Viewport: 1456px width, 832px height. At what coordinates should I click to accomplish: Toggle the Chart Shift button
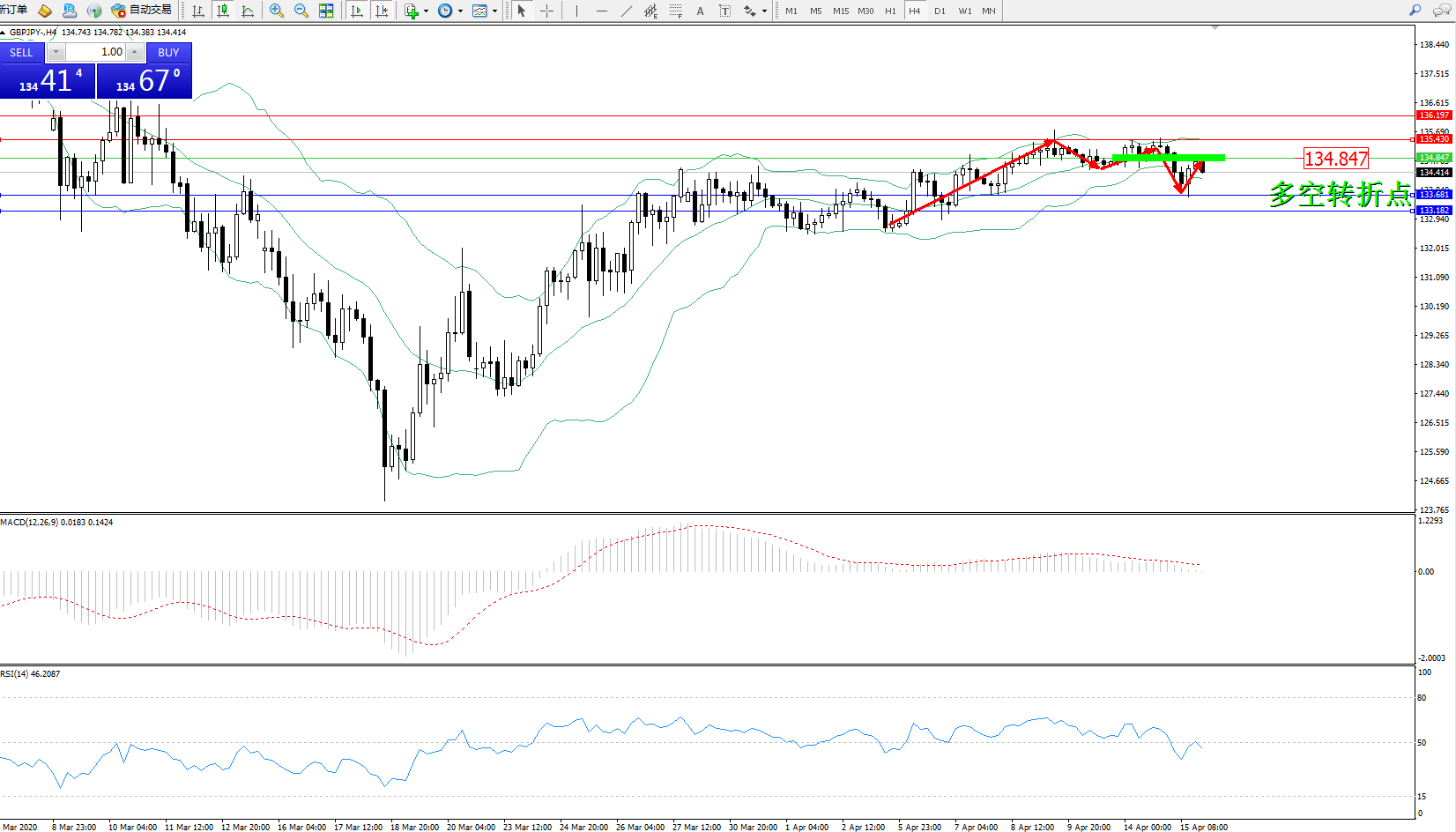point(382,11)
